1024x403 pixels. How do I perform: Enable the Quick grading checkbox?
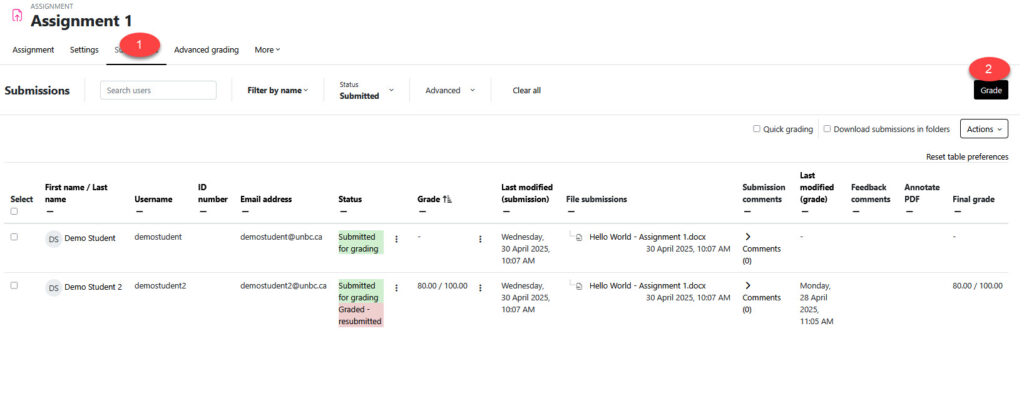[x=757, y=129]
